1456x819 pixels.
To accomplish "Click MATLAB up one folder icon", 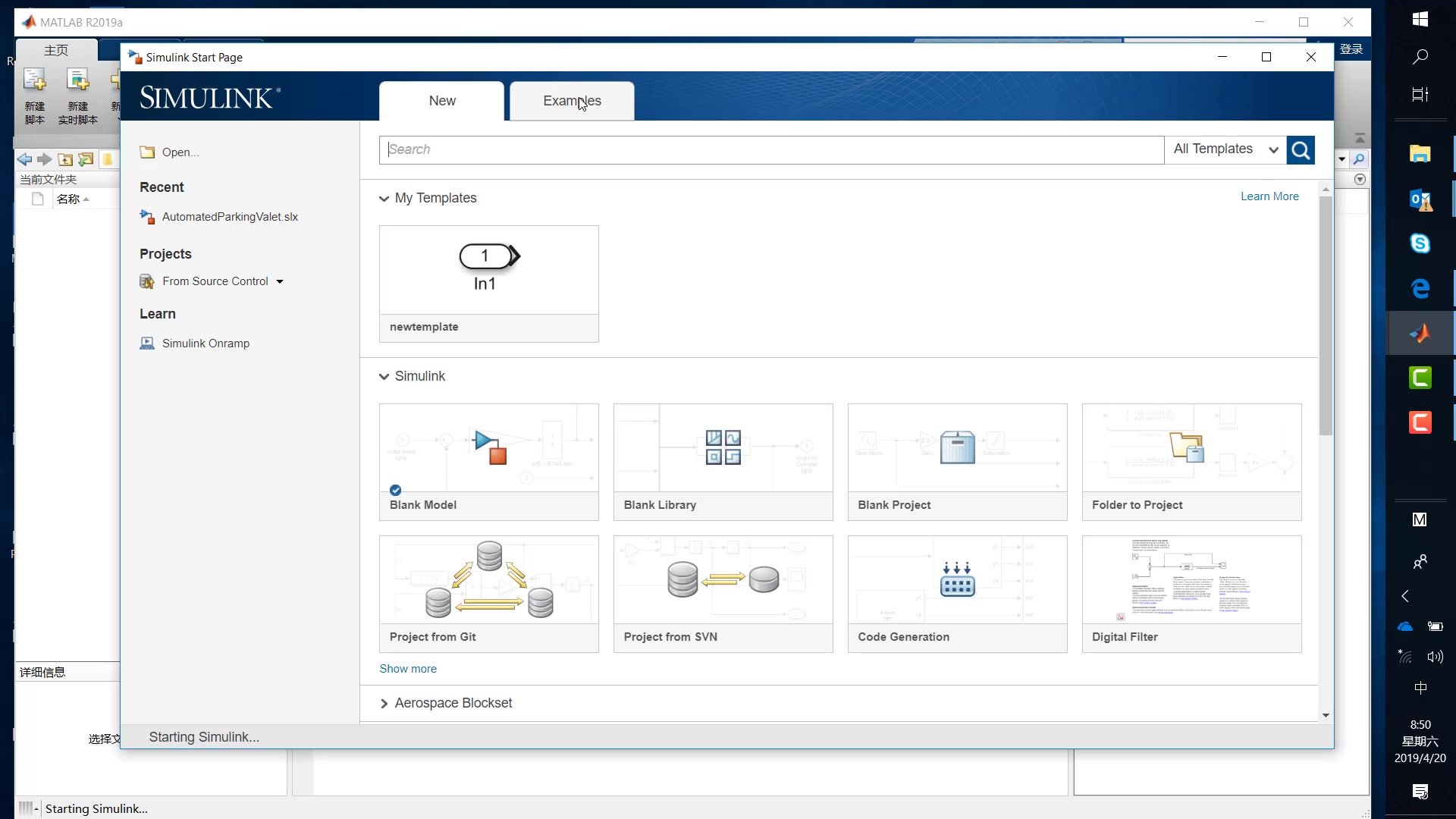I will (x=65, y=159).
